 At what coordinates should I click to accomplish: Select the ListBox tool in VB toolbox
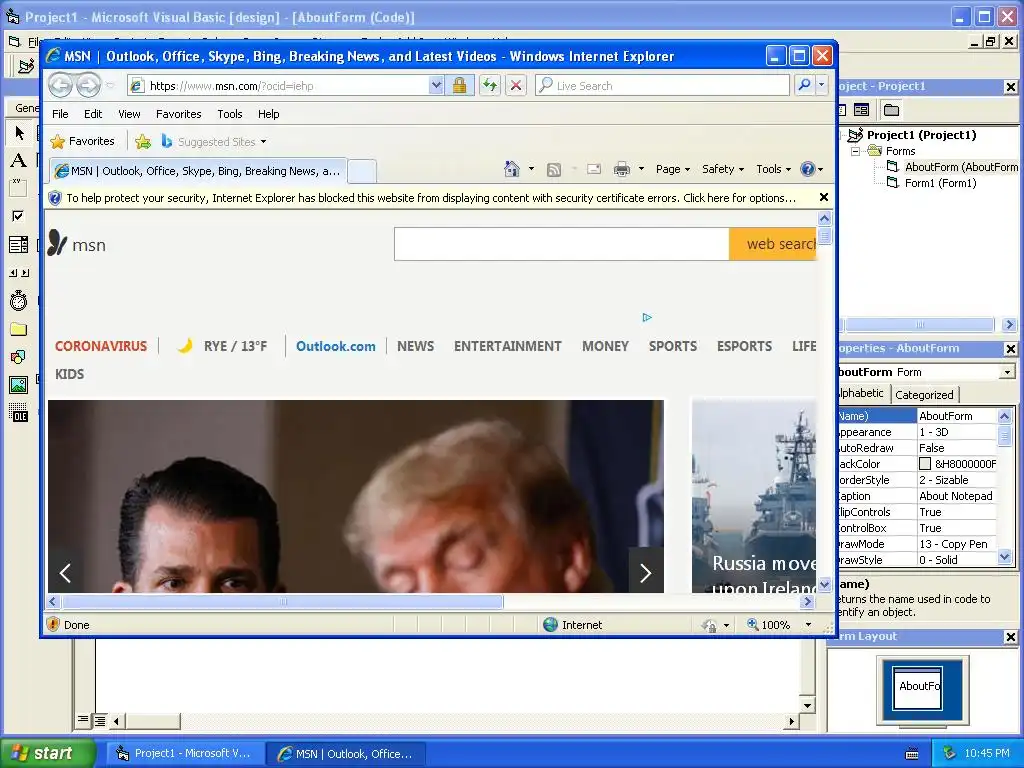18,244
